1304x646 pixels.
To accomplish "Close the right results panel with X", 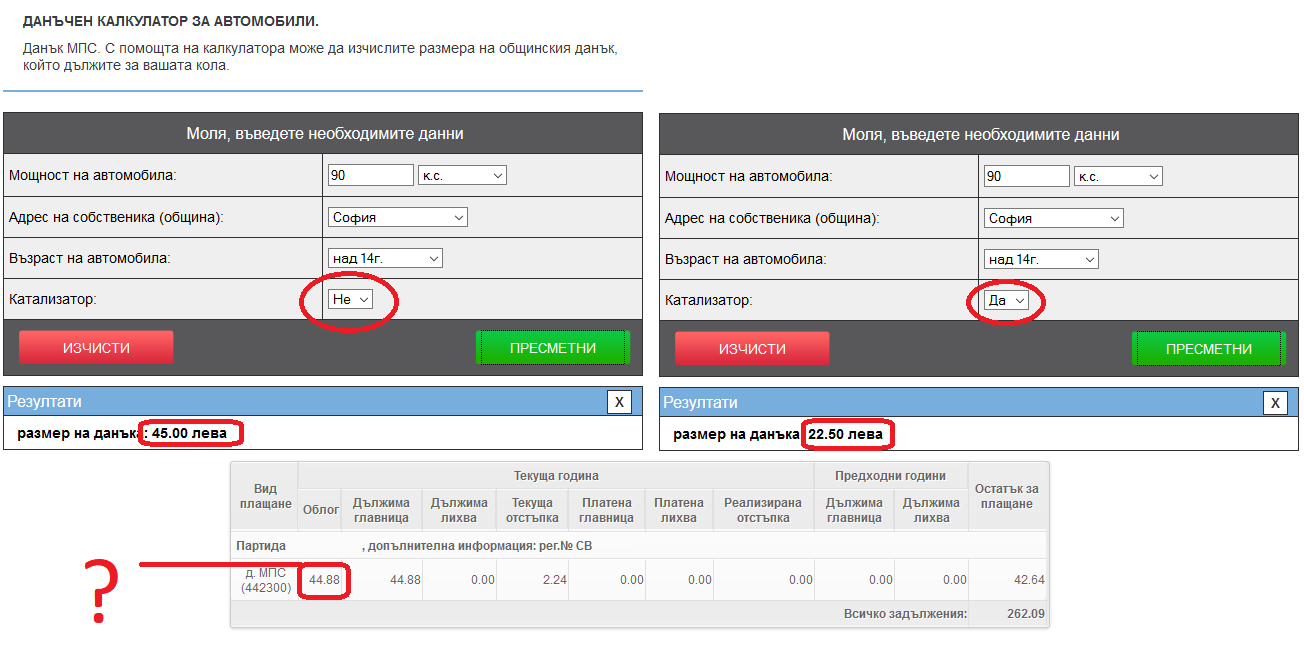I will click(1275, 403).
